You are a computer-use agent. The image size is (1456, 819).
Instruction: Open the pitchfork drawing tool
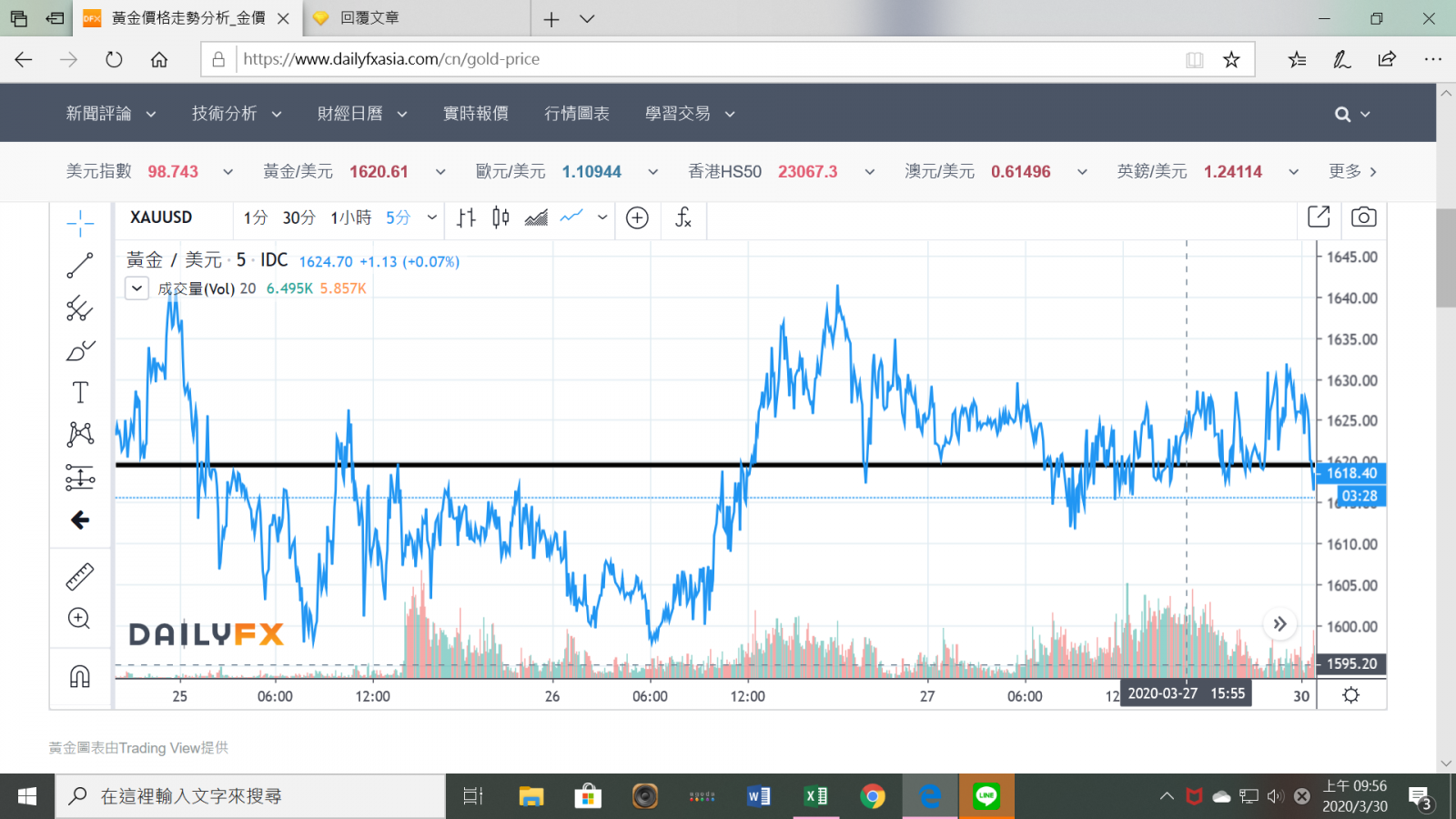[80, 308]
